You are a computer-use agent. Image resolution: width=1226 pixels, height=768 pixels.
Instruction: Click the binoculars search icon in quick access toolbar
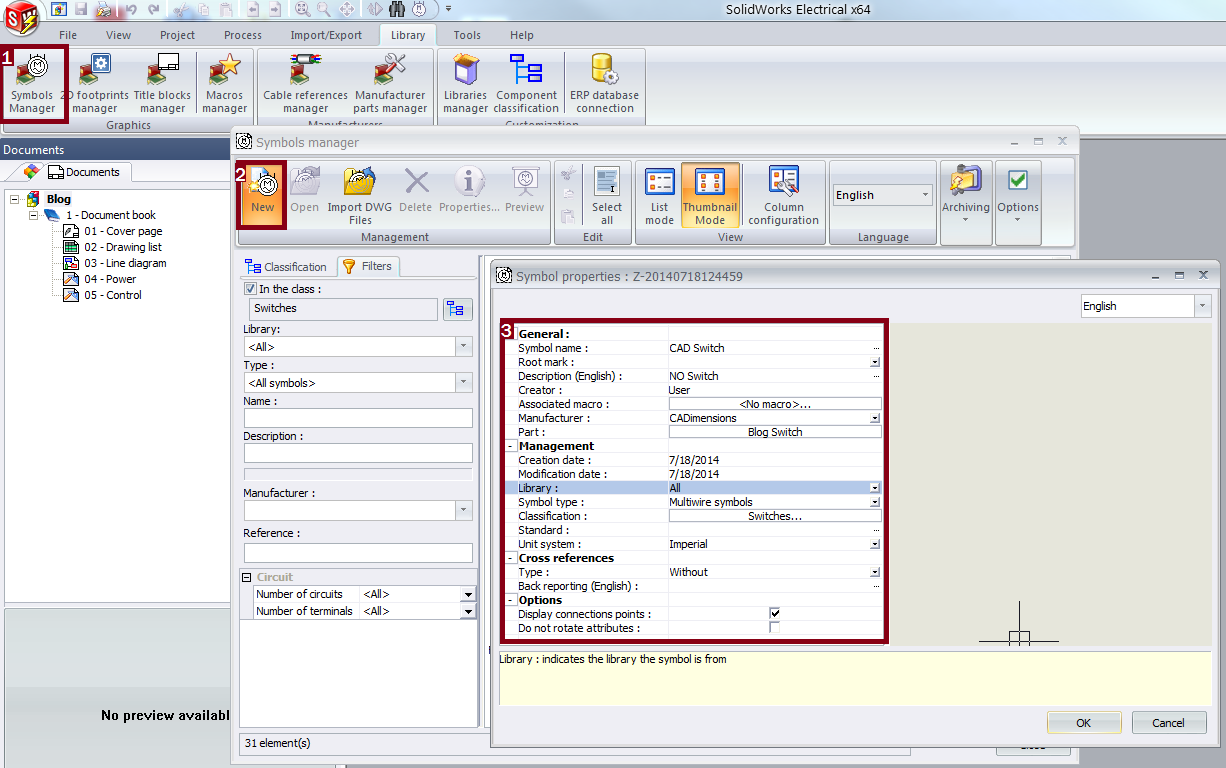pos(395,9)
